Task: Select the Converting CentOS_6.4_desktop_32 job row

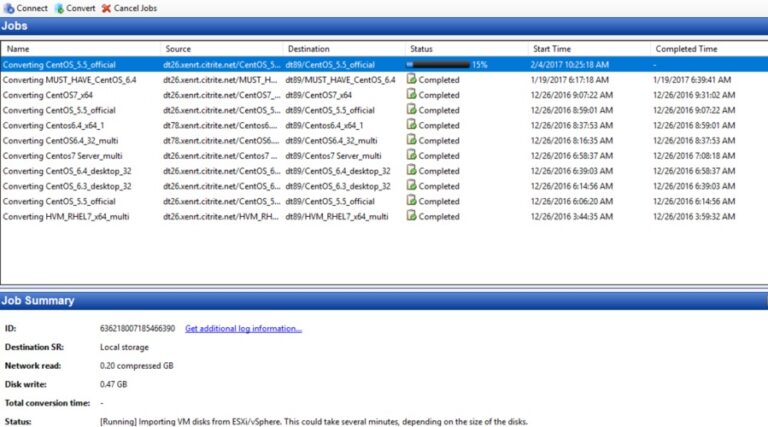Action: [x=67, y=171]
